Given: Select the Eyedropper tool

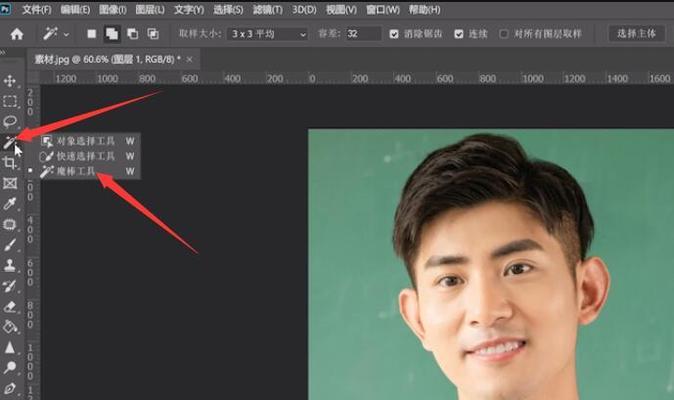Looking at the screenshot, I should click(x=10, y=204).
